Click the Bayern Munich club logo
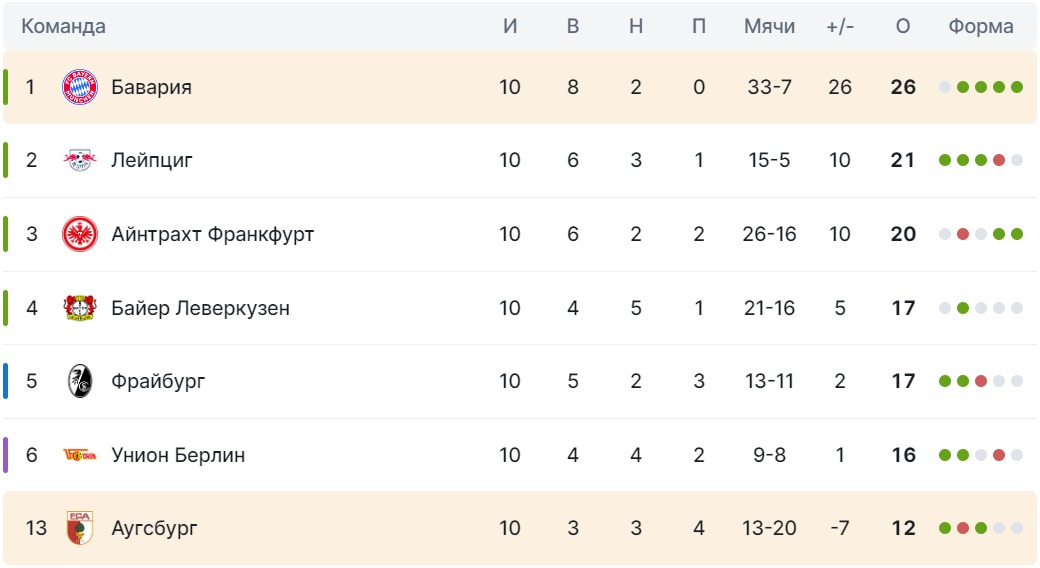This screenshot has height=568, width=1040. tap(80, 87)
